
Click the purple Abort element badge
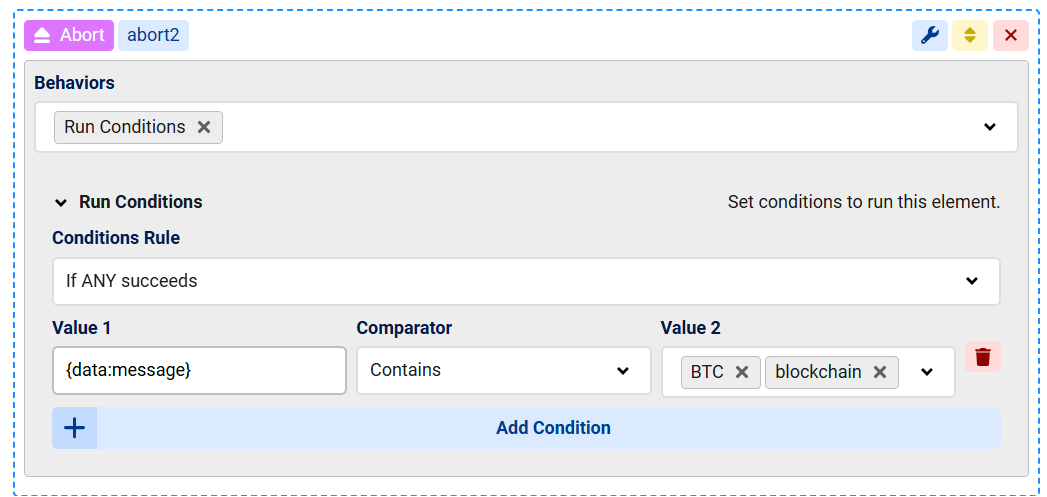pos(69,35)
